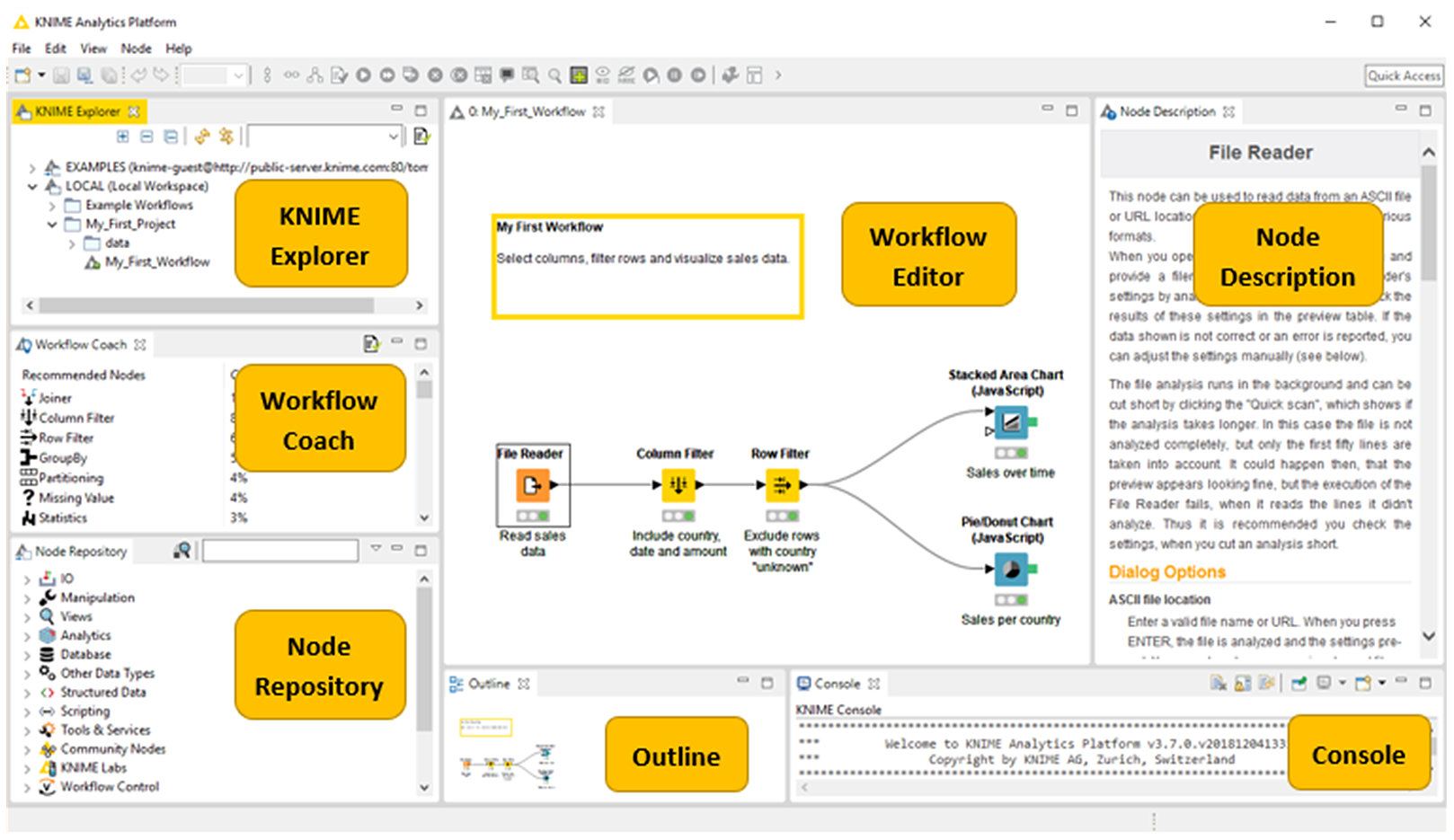This screenshot has height=840, width=1454.
Task: Collapse the My_First_Project folder
Action: pos(52,225)
